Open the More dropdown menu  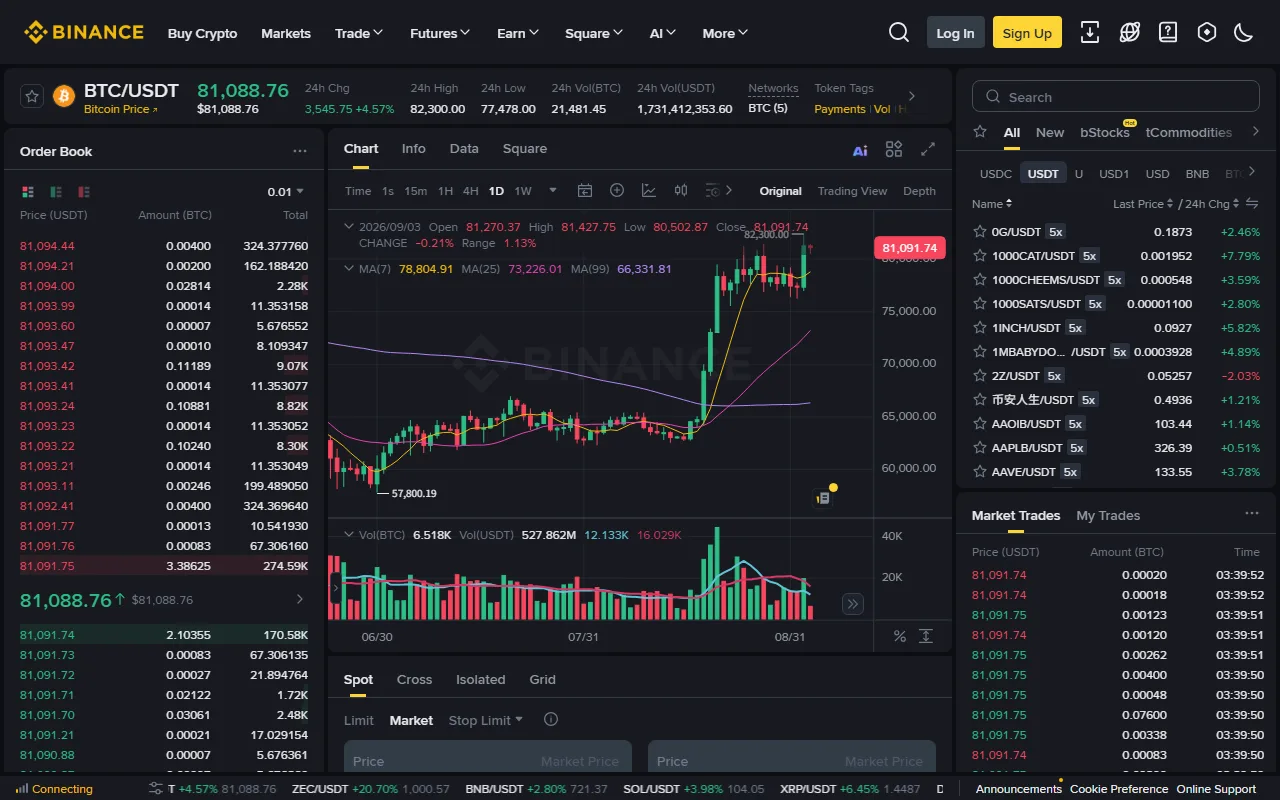(725, 33)
